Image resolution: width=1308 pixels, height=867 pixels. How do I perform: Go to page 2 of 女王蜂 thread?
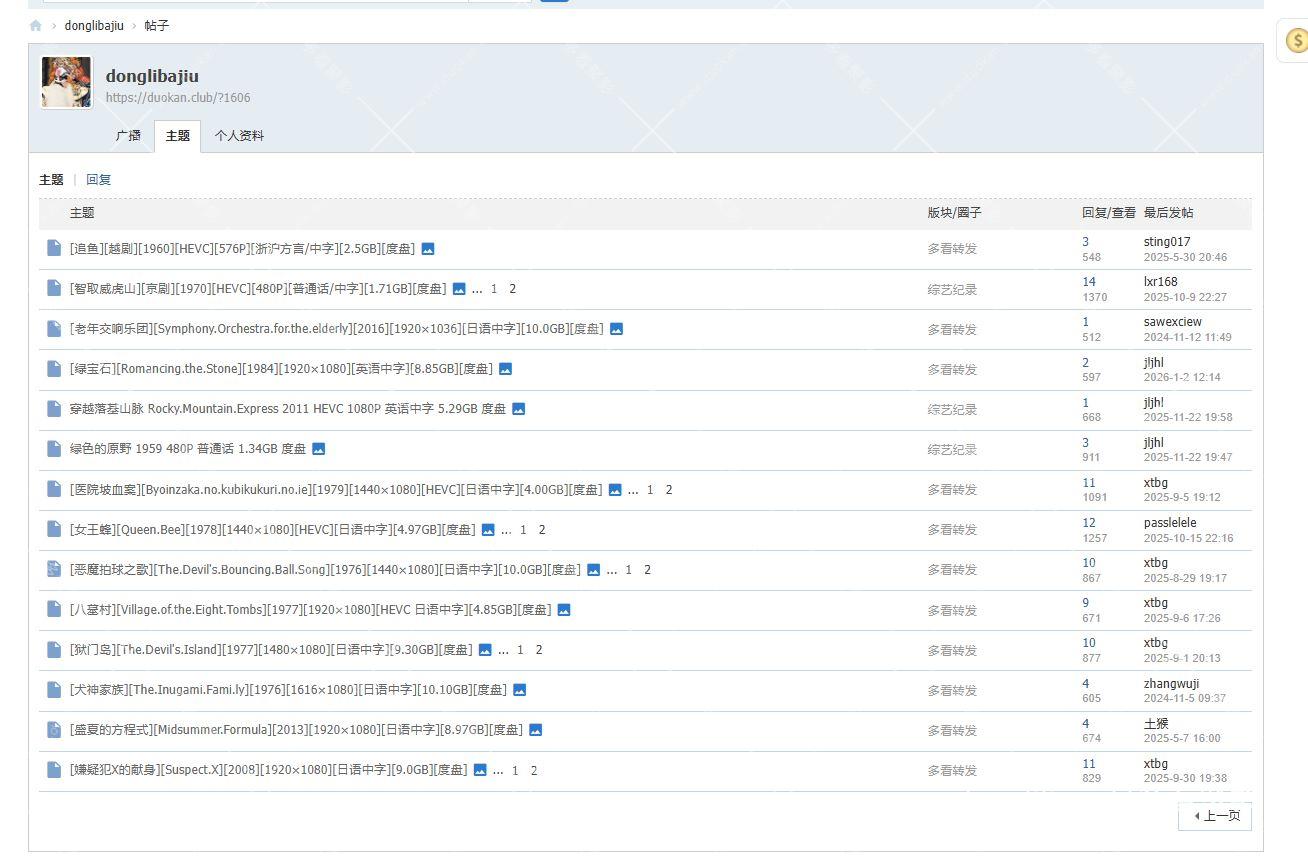542,530
